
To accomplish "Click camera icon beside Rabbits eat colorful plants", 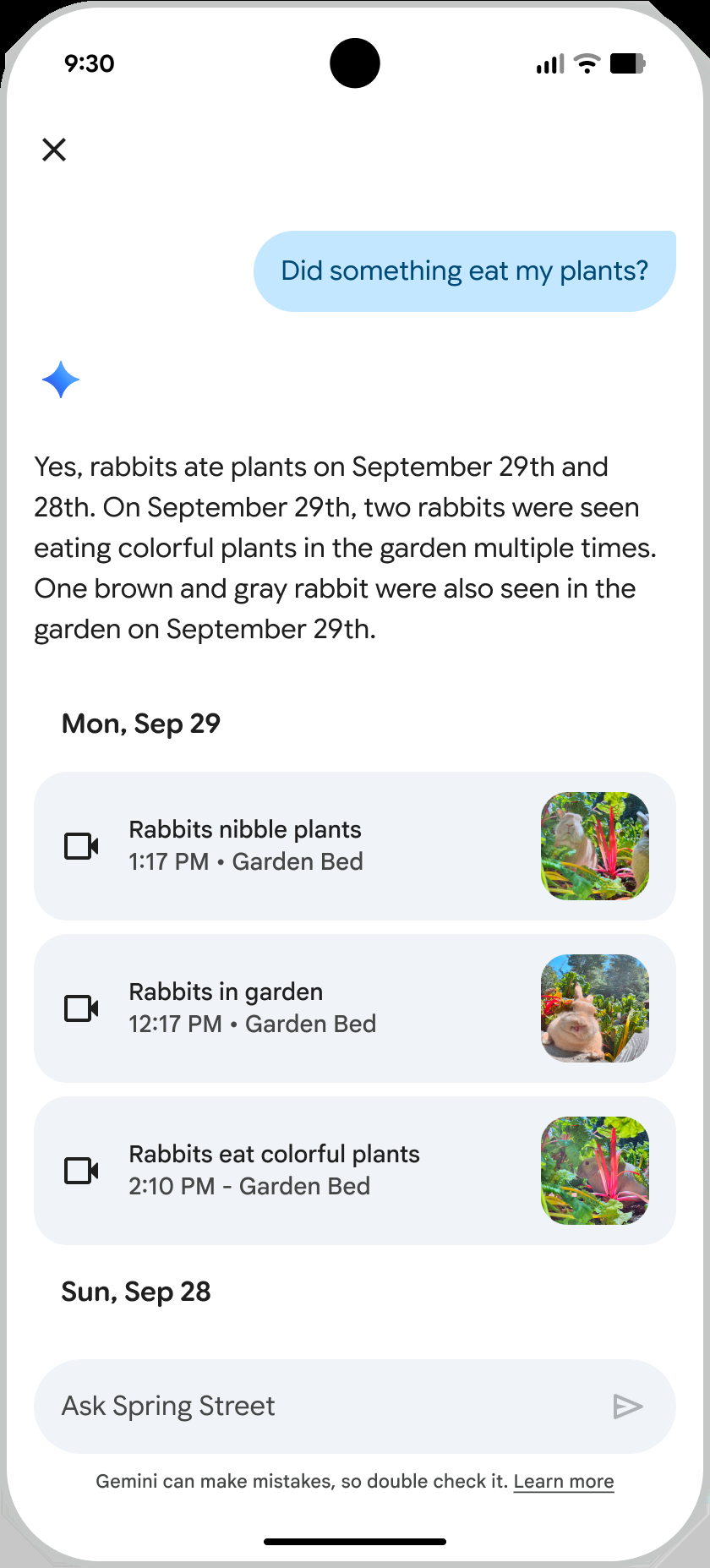I will [82, 1170].
